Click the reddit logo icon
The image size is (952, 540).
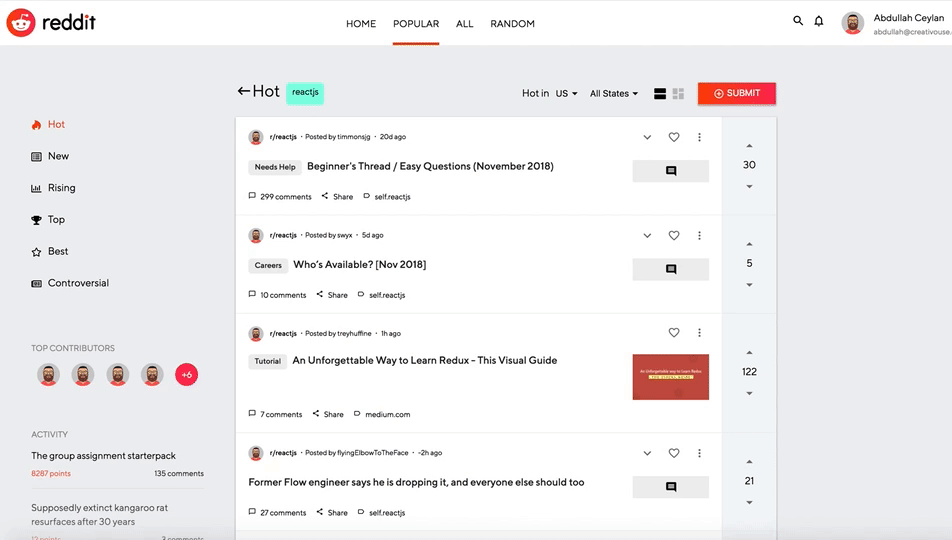tap(21, 22)
